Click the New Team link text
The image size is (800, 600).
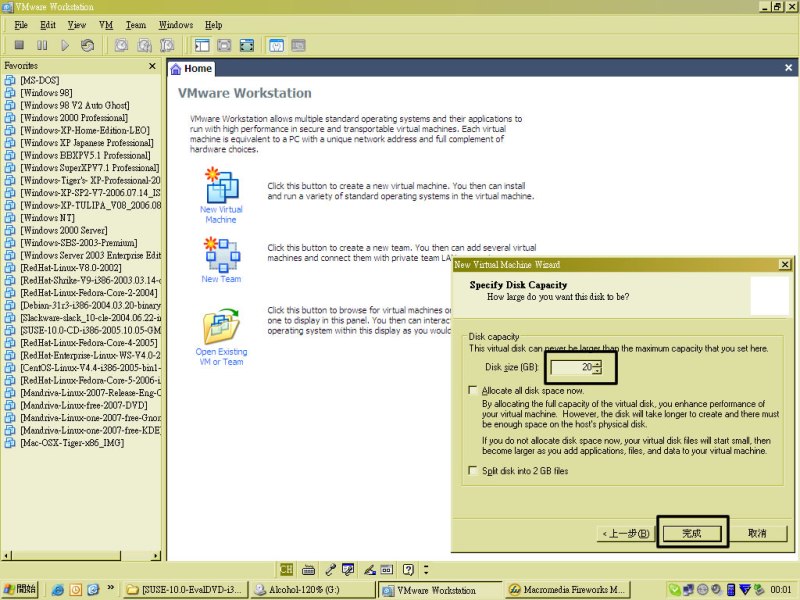[221, 279]
